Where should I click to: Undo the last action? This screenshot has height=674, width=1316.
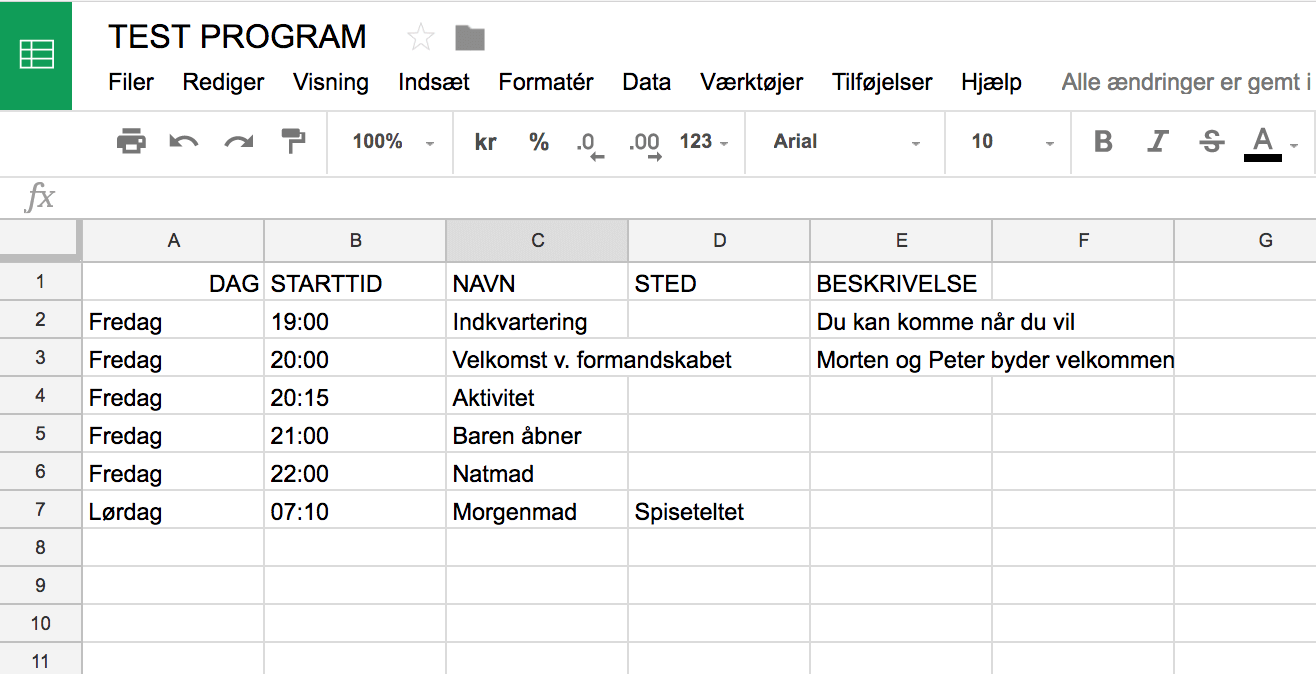[184, 142]
